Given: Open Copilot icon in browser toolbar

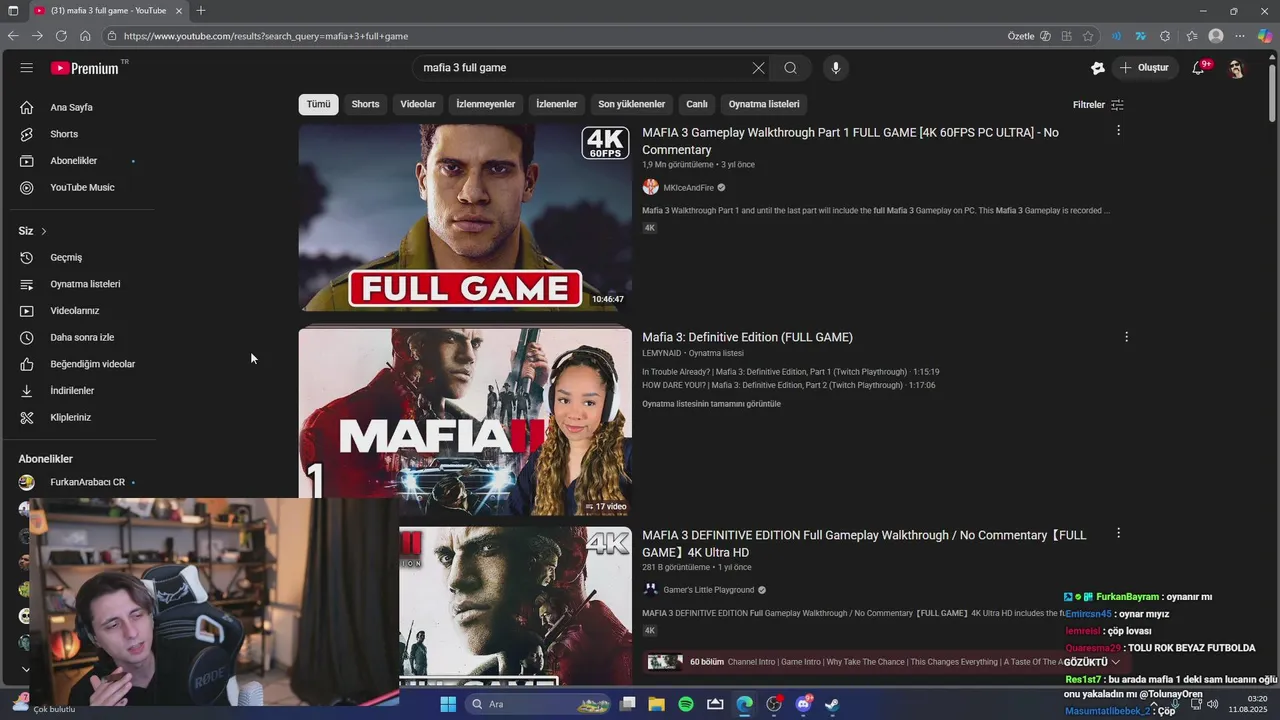Looking at the screenshot, I should tap(1265, 36).
